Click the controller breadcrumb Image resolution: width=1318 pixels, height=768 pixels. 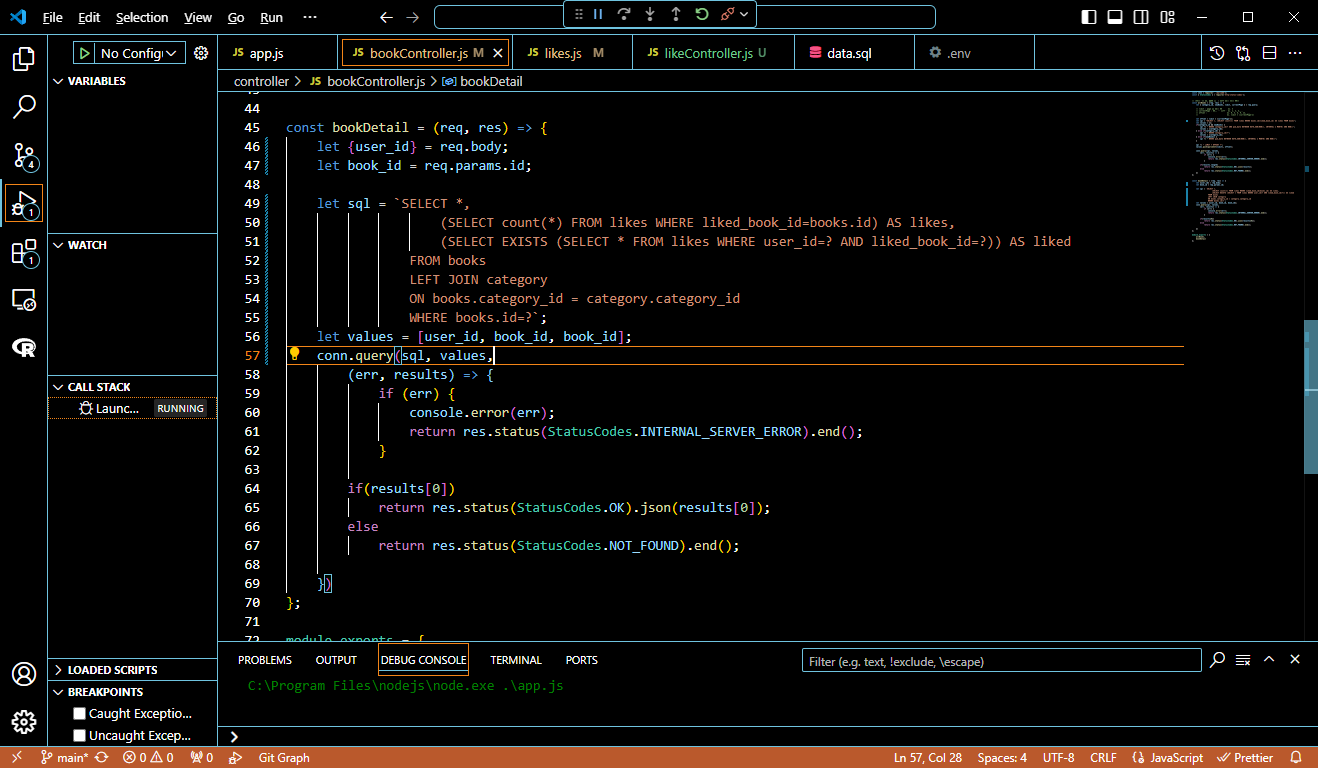[261, 81]
